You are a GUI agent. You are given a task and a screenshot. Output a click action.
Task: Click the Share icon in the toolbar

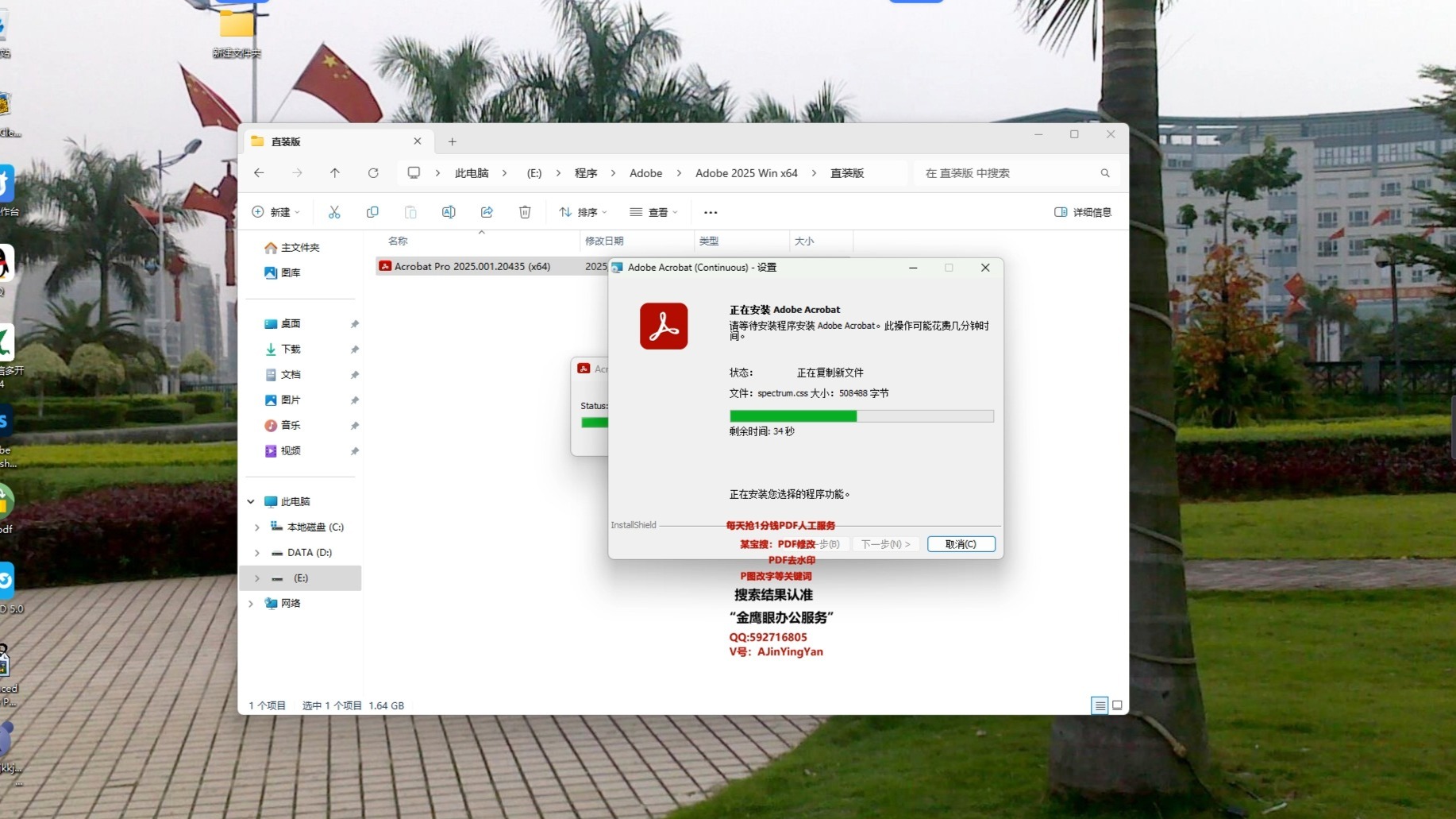(x=487, y=212)
